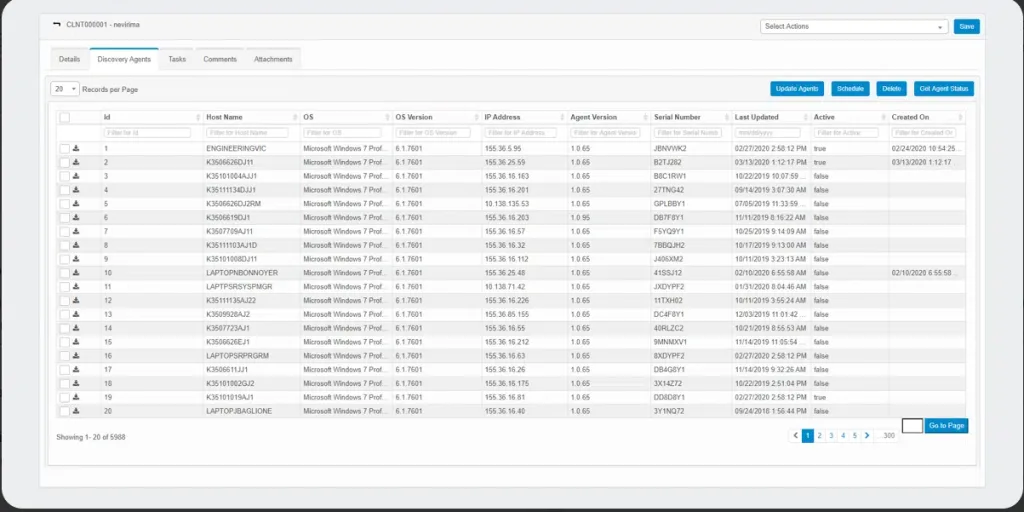
Task: Click download icon for row K3507709AJ11
Action: click(76, 231)
